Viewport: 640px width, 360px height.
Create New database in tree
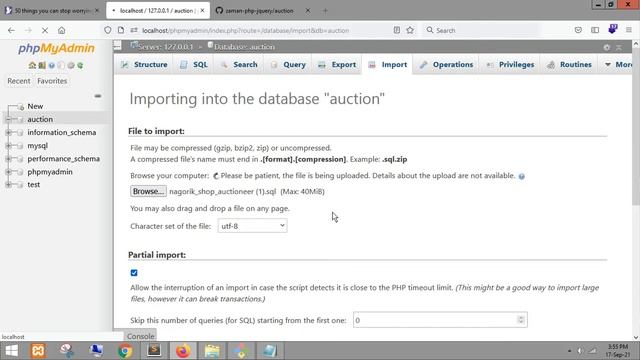[35, 106]
